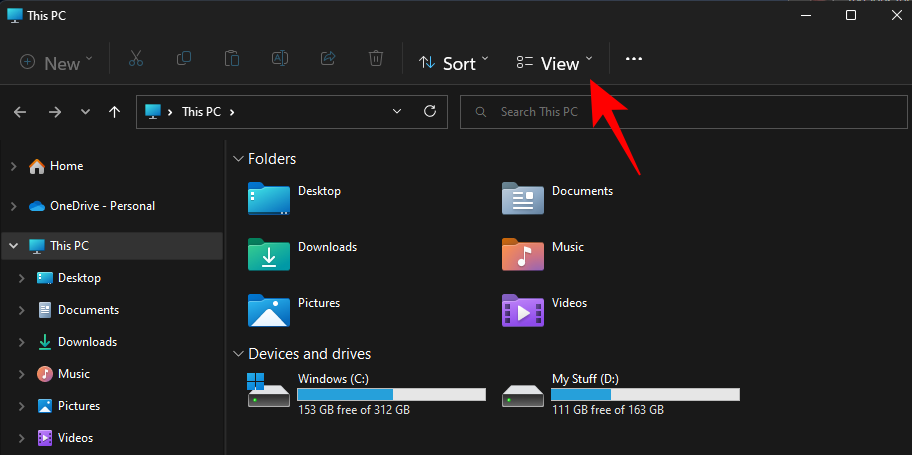Viewport: 912px width, 455px height.
Task: Open the View layout dropdown
Action: 555,62
